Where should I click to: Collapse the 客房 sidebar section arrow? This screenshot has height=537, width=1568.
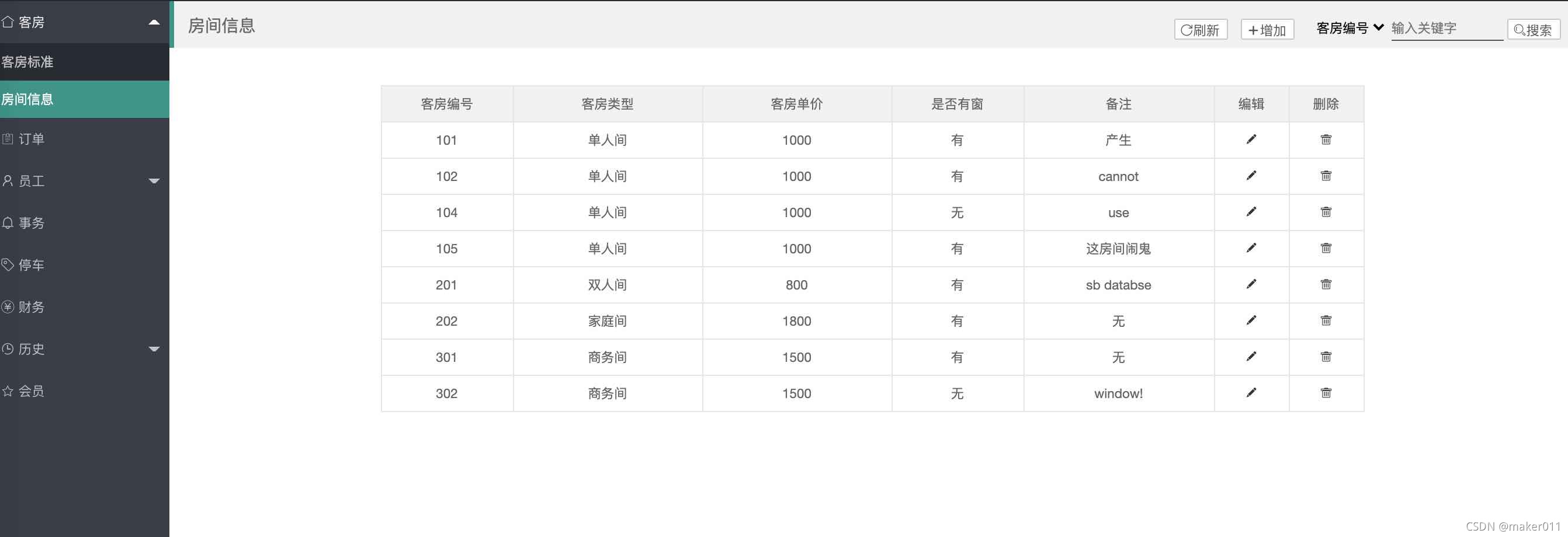coord(154,23)
